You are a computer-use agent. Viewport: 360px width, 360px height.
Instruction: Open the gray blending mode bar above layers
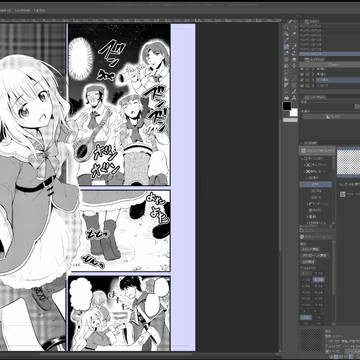pyautogui.click(x=329, y=64)
